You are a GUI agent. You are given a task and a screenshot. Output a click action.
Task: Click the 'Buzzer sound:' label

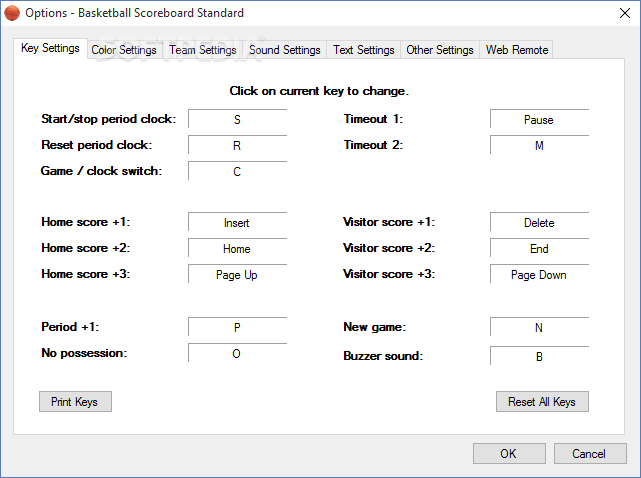coord(383,356)
